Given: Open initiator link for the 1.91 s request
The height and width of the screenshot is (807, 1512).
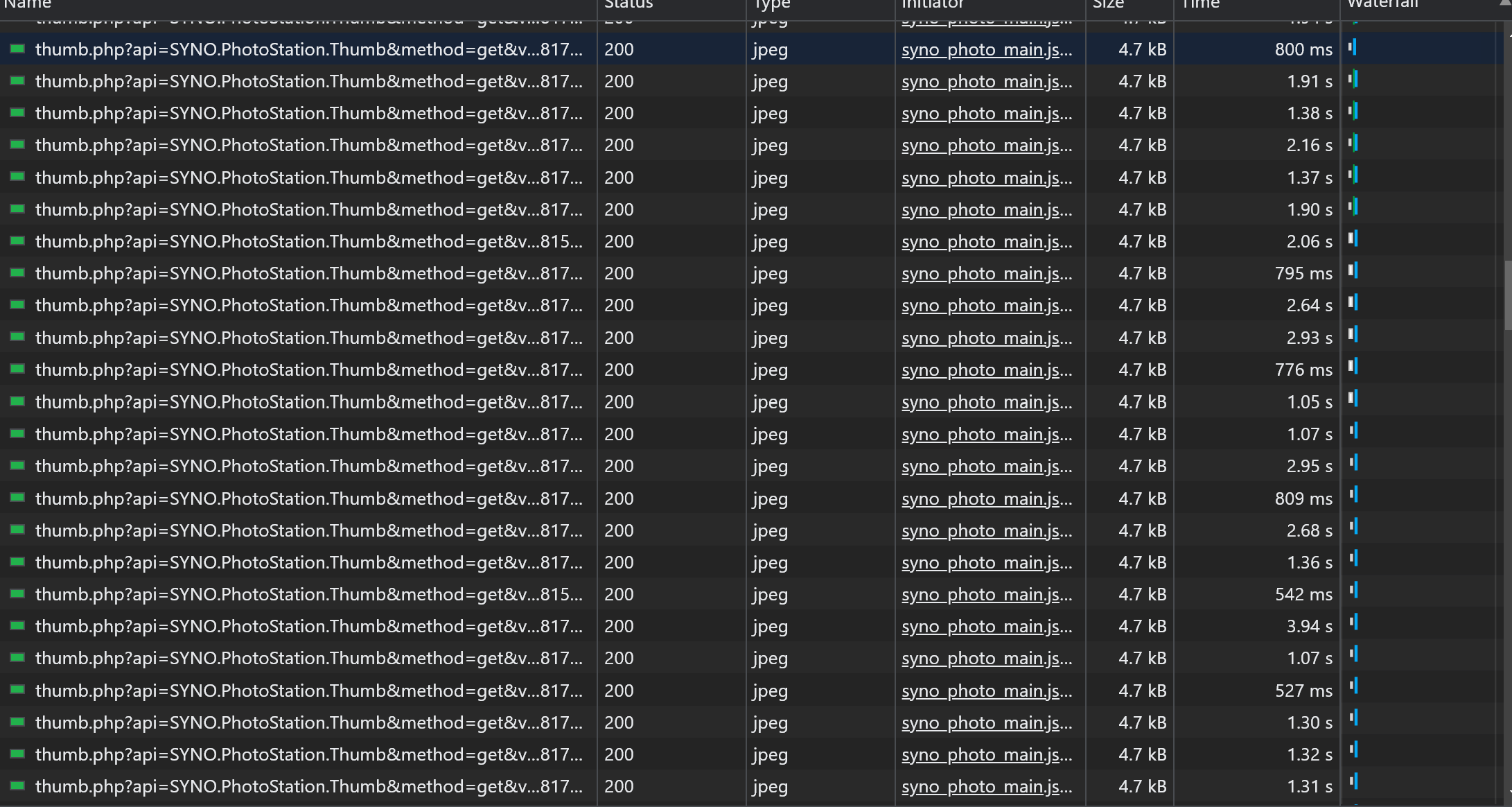Looking at the screenshot, I should pyautogui.click(x=986, y=82).
